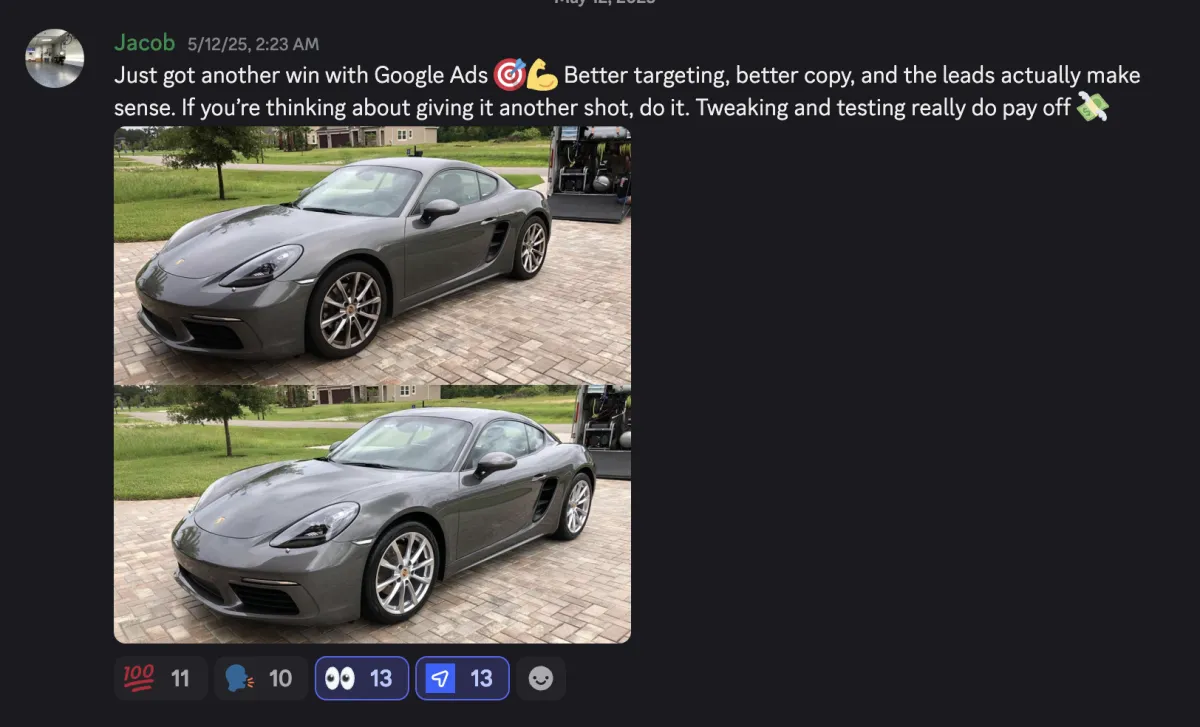Click the 2:23 AM message timestamp
The width and height of the screenshot is (1200, 727).
(x=254, y=44)
